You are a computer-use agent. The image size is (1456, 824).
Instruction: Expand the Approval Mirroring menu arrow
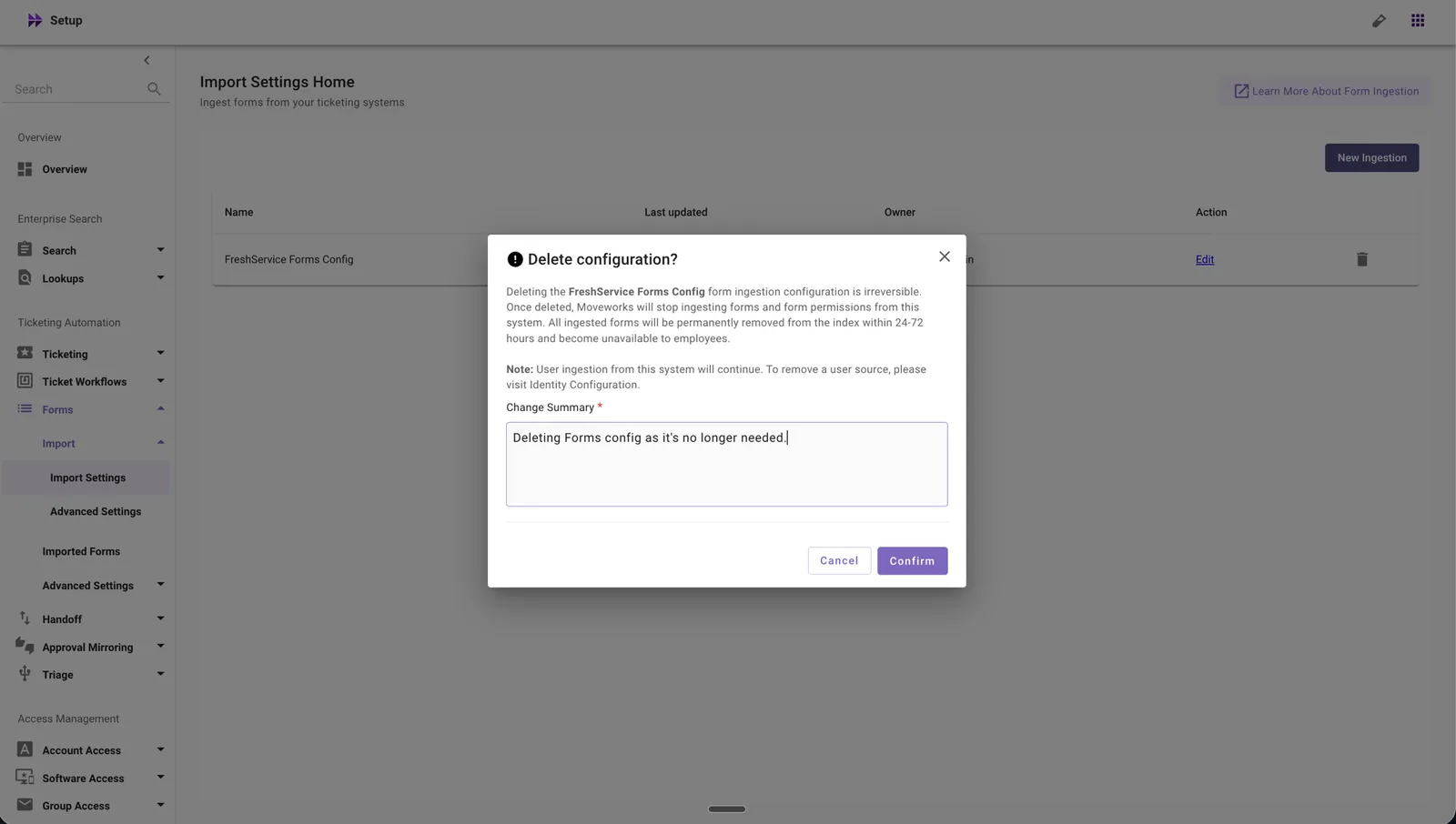coord(160,647)
